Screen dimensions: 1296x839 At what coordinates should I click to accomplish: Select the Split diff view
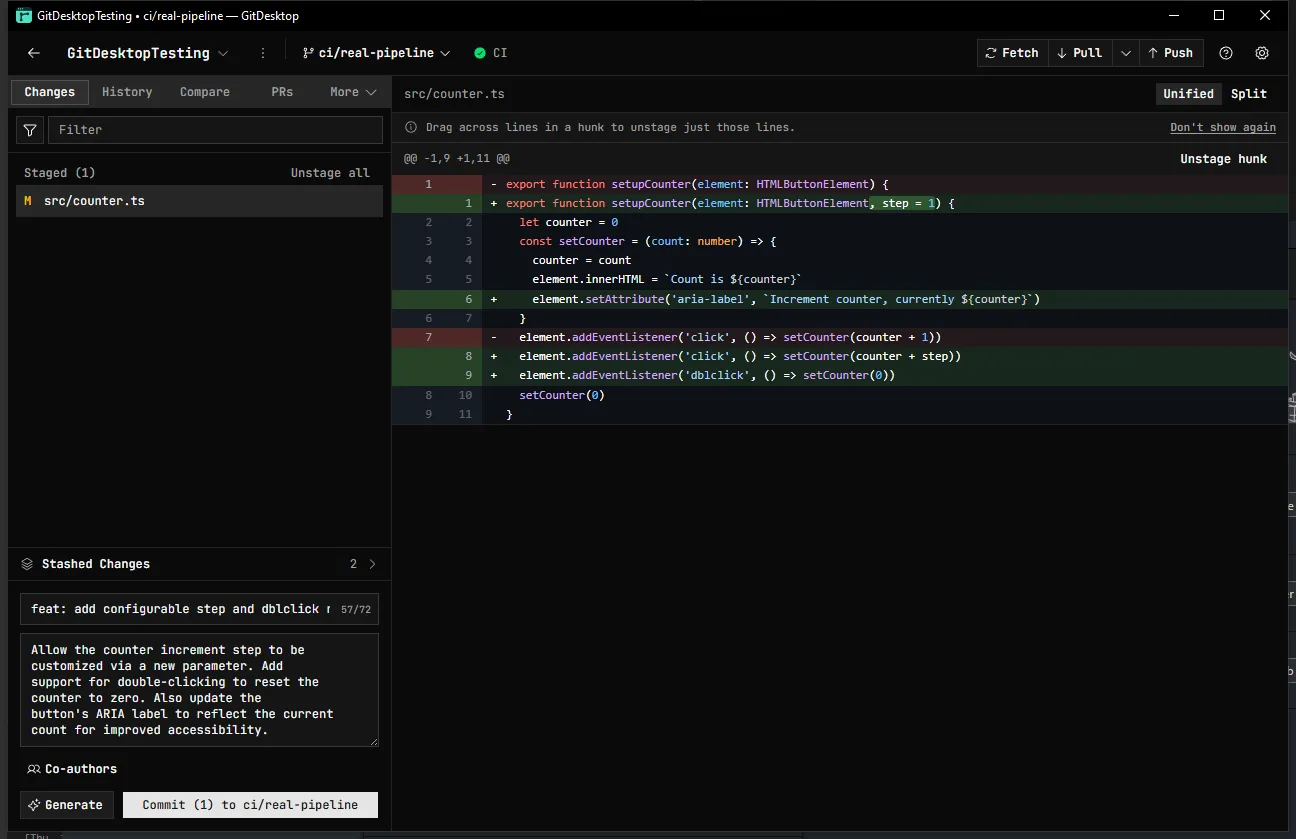click(x=1249, y=94)
